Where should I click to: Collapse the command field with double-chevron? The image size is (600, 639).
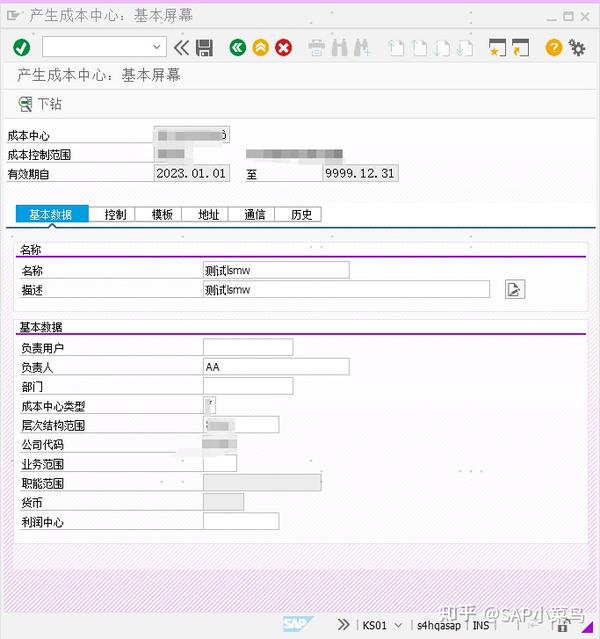pos(181,48)
